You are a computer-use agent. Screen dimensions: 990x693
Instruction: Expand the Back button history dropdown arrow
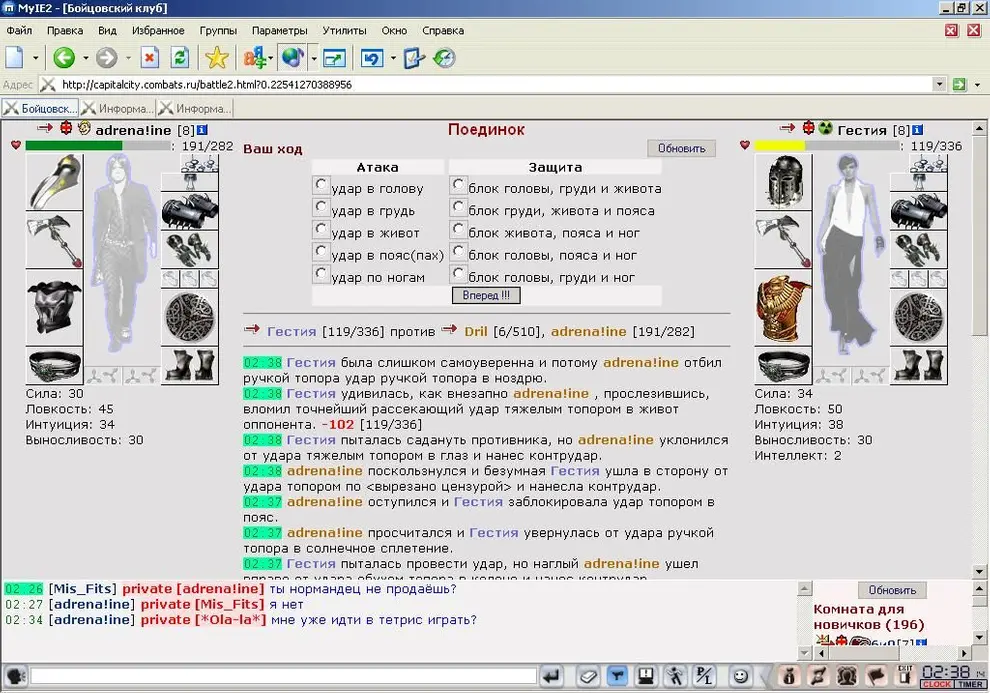click(85, 58)
